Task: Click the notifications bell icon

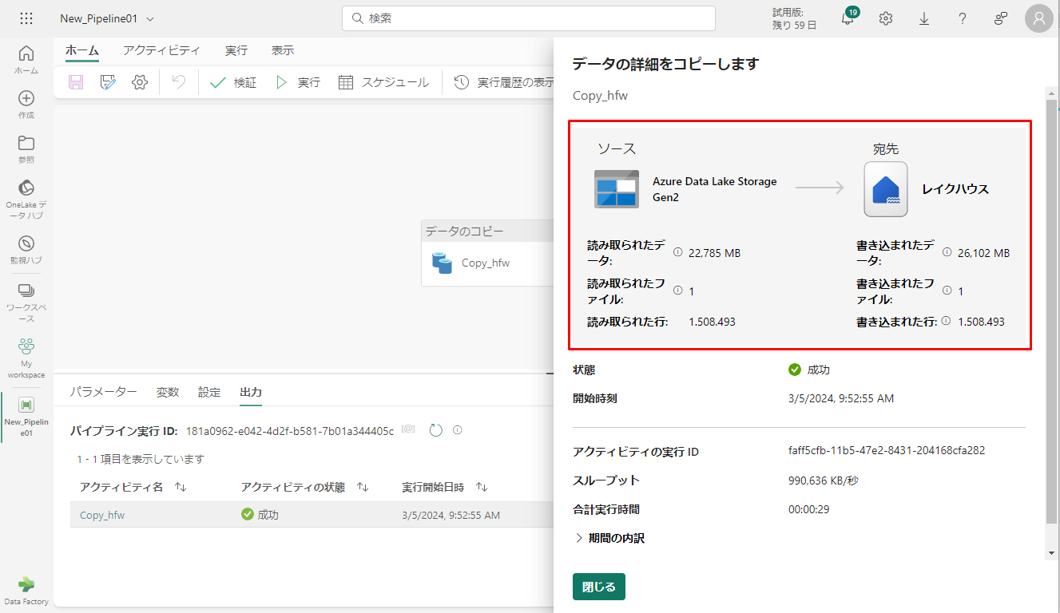Action: [x=847, y=19]
